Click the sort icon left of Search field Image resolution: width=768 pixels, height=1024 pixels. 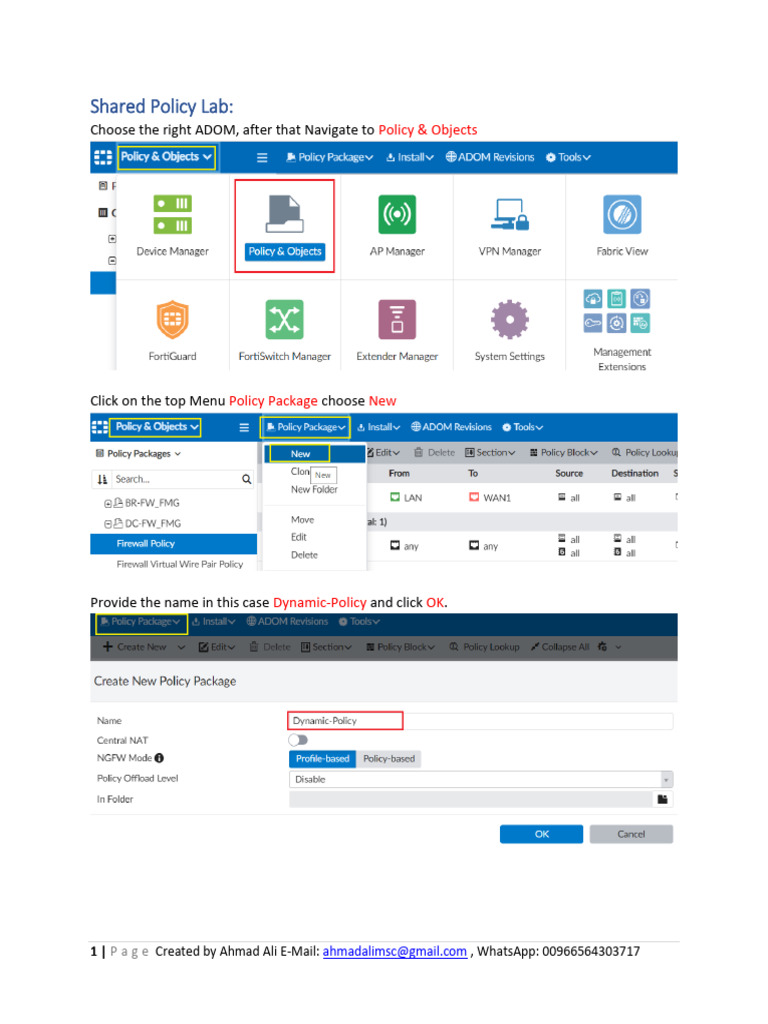(x=102, y=479)
